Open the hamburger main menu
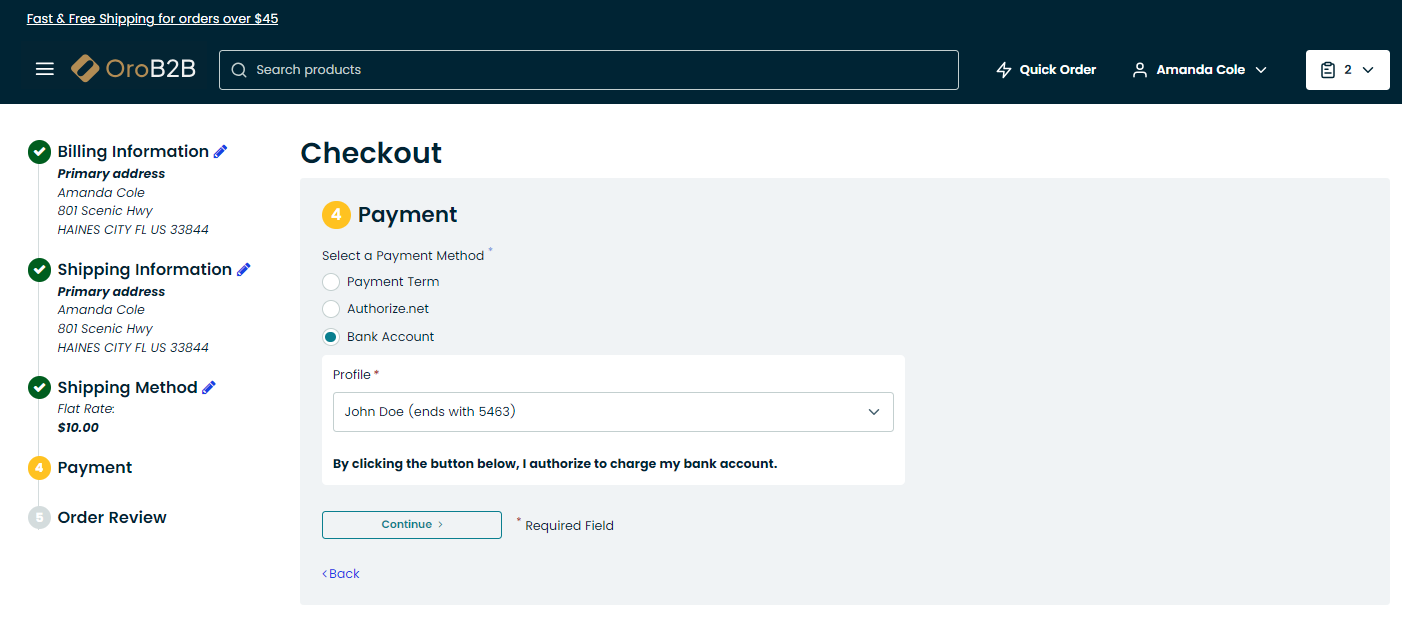The width and height of the screenshot is (1402, 620). (44, 69)
